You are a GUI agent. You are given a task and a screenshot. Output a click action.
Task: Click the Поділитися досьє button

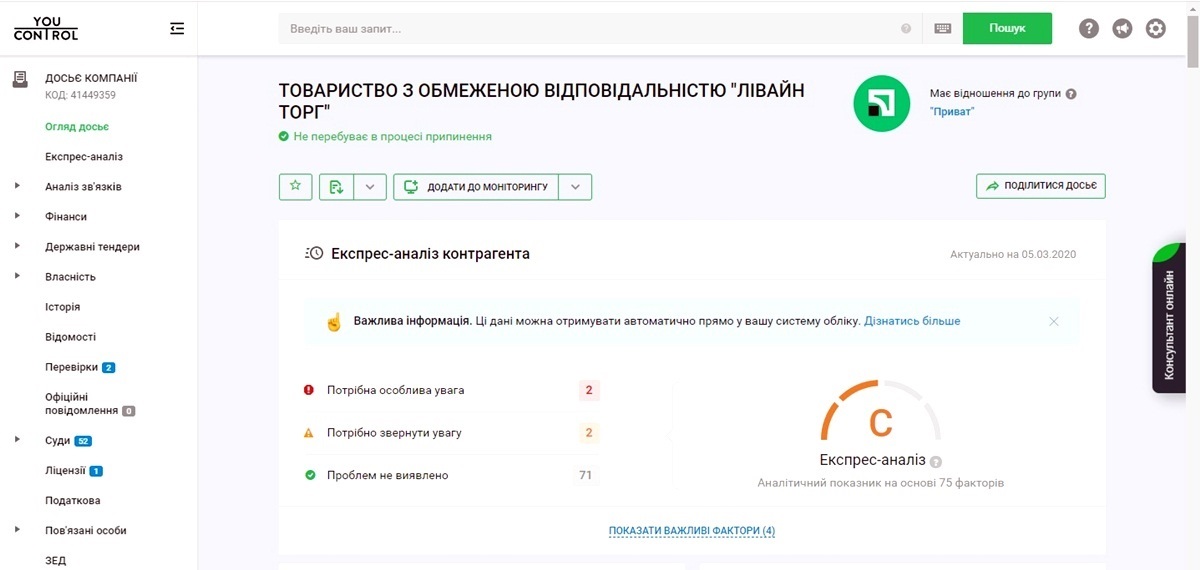pyautogui.click(x=1040, y=187)
